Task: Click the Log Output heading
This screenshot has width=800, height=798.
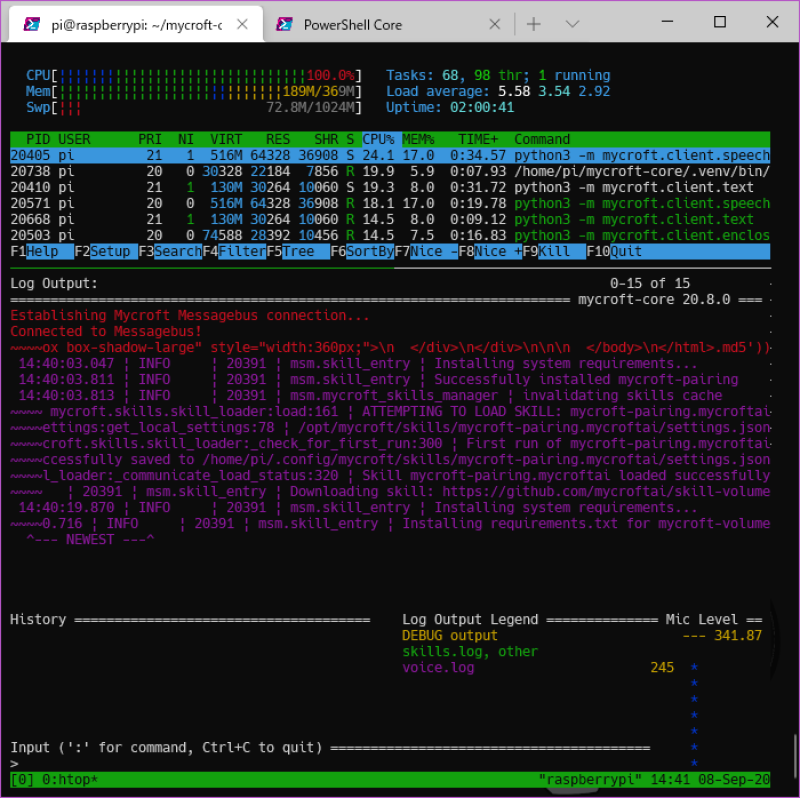Action: (54, 283)
